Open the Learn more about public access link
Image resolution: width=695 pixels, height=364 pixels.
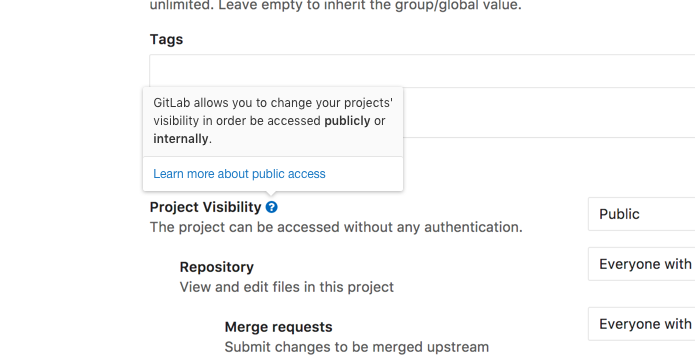[x=239, y=174]
